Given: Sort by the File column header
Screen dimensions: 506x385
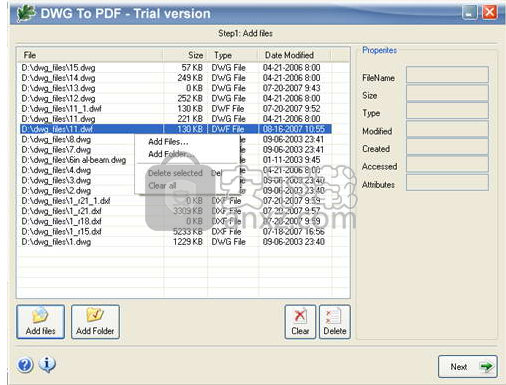Looking at the screenshot, I should [90, 55].
